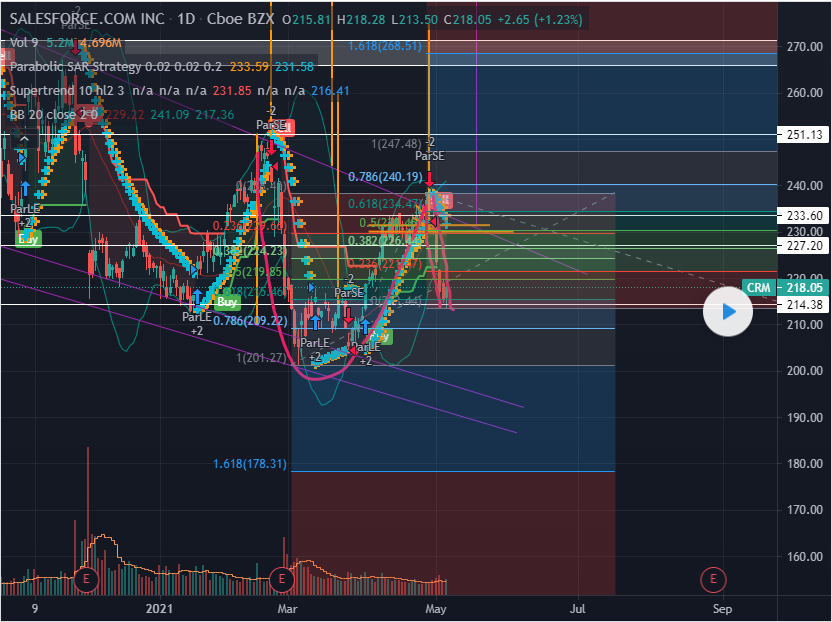This screenshot has height=622, width=832.
Task: Select the 0.786(209.22) Fibonacci label
Action: 250,321
